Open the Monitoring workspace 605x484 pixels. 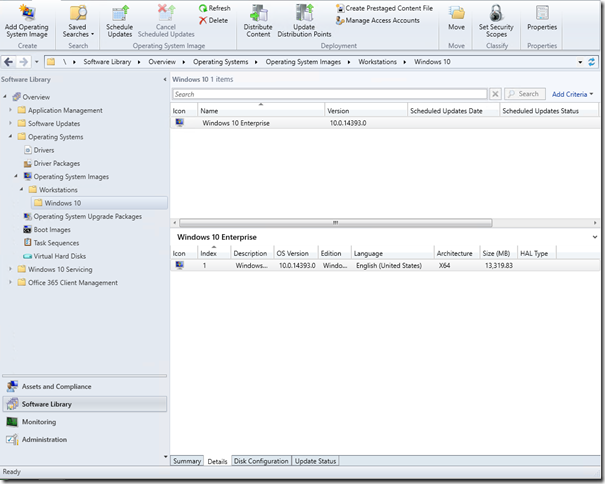(84, 422)
